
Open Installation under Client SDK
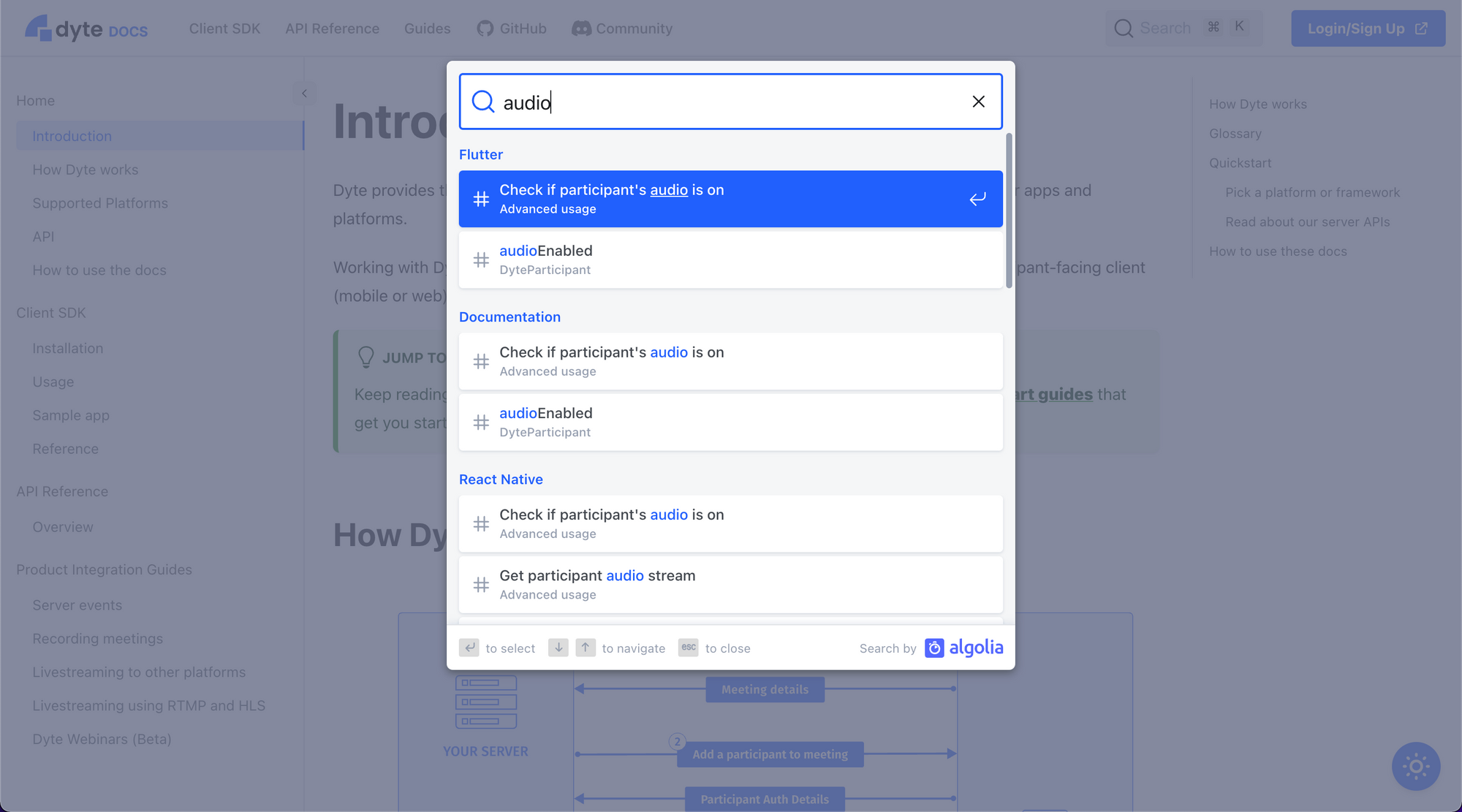coord(67,349)
